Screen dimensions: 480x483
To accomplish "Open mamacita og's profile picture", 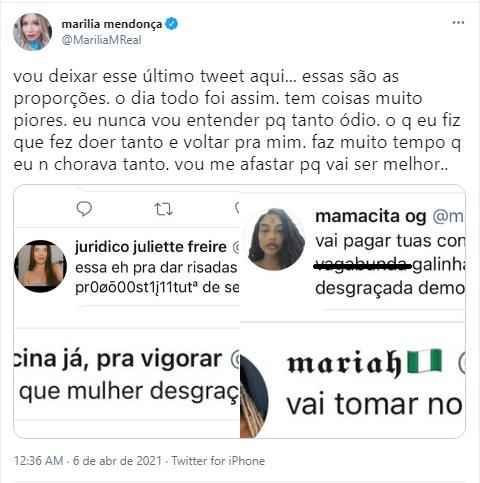I will pos(275,239).
